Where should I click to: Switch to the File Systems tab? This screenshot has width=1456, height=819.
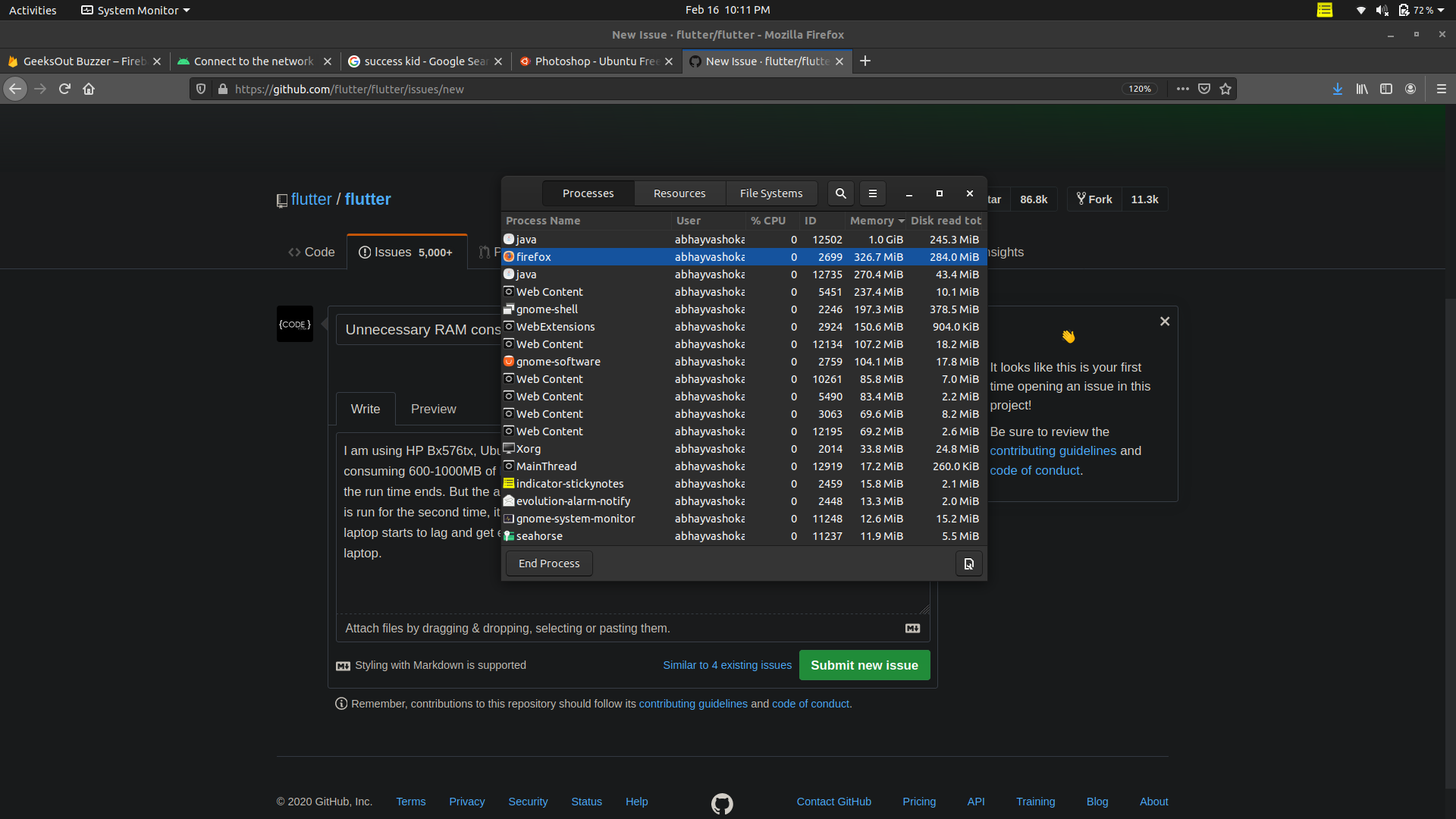point(771,193)
